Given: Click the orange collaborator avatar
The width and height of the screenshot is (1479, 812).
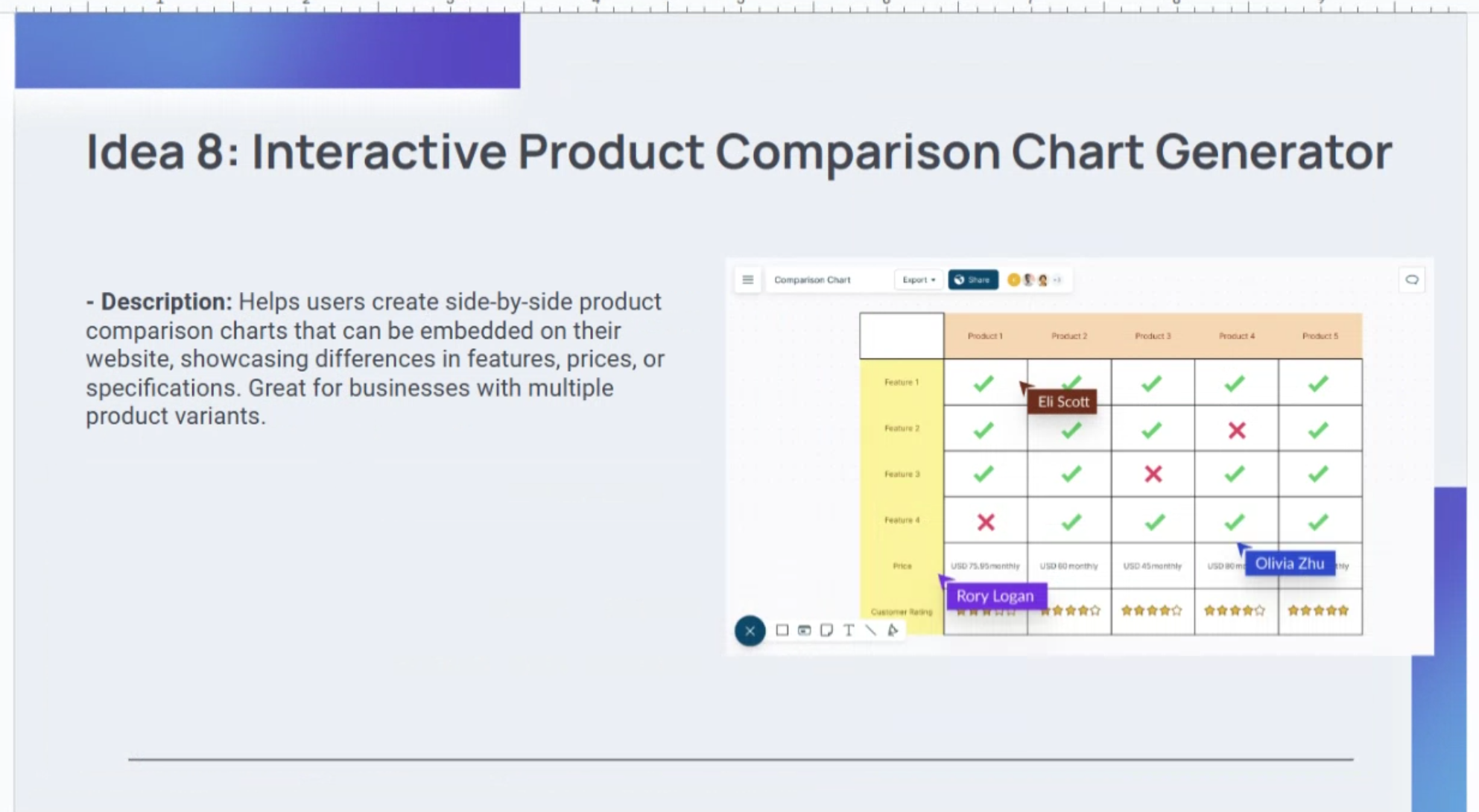Looking at the screenshot, I should click(x=1013, y=280).
